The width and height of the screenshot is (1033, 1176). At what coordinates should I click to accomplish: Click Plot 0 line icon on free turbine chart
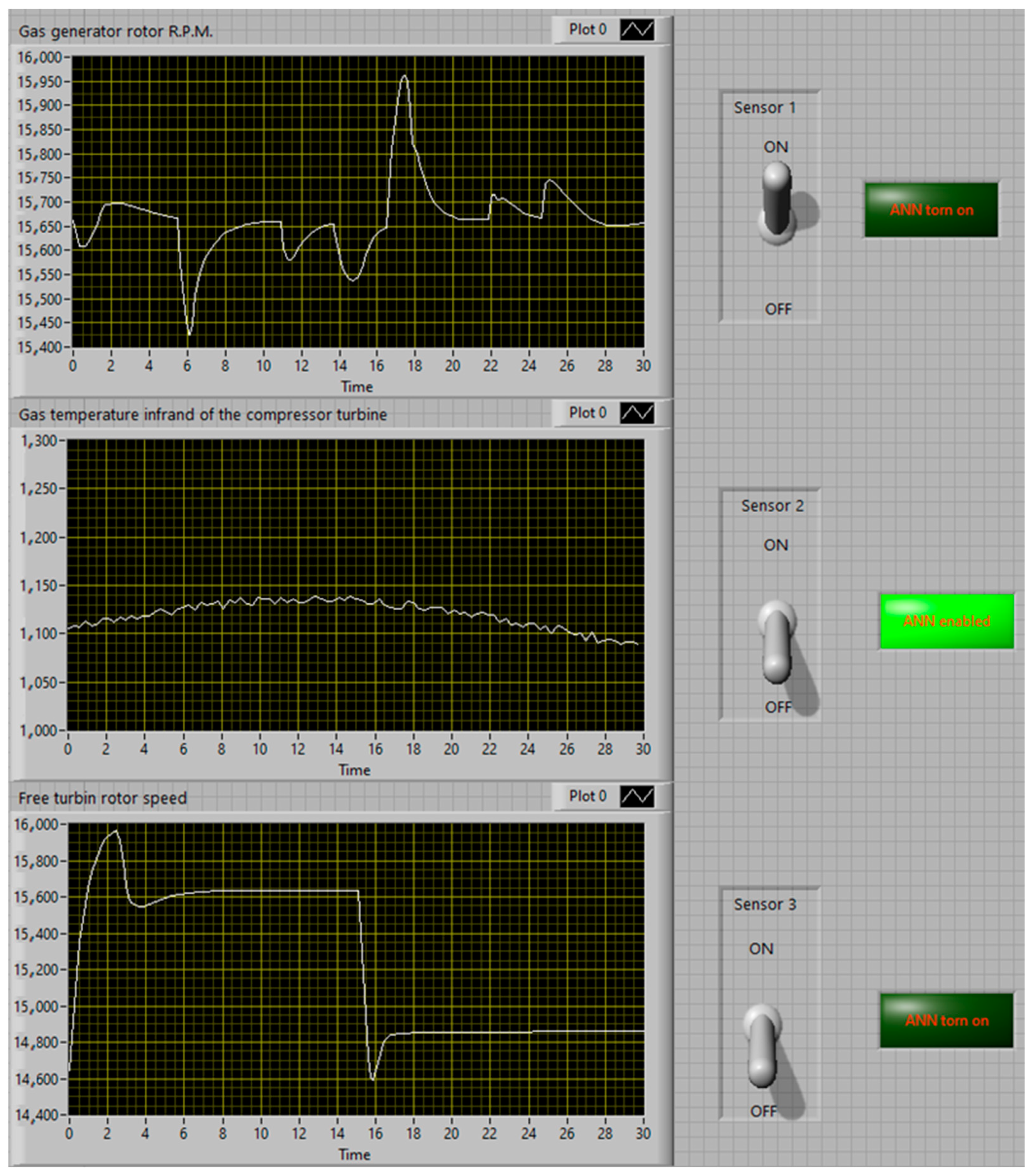[637, 796]
